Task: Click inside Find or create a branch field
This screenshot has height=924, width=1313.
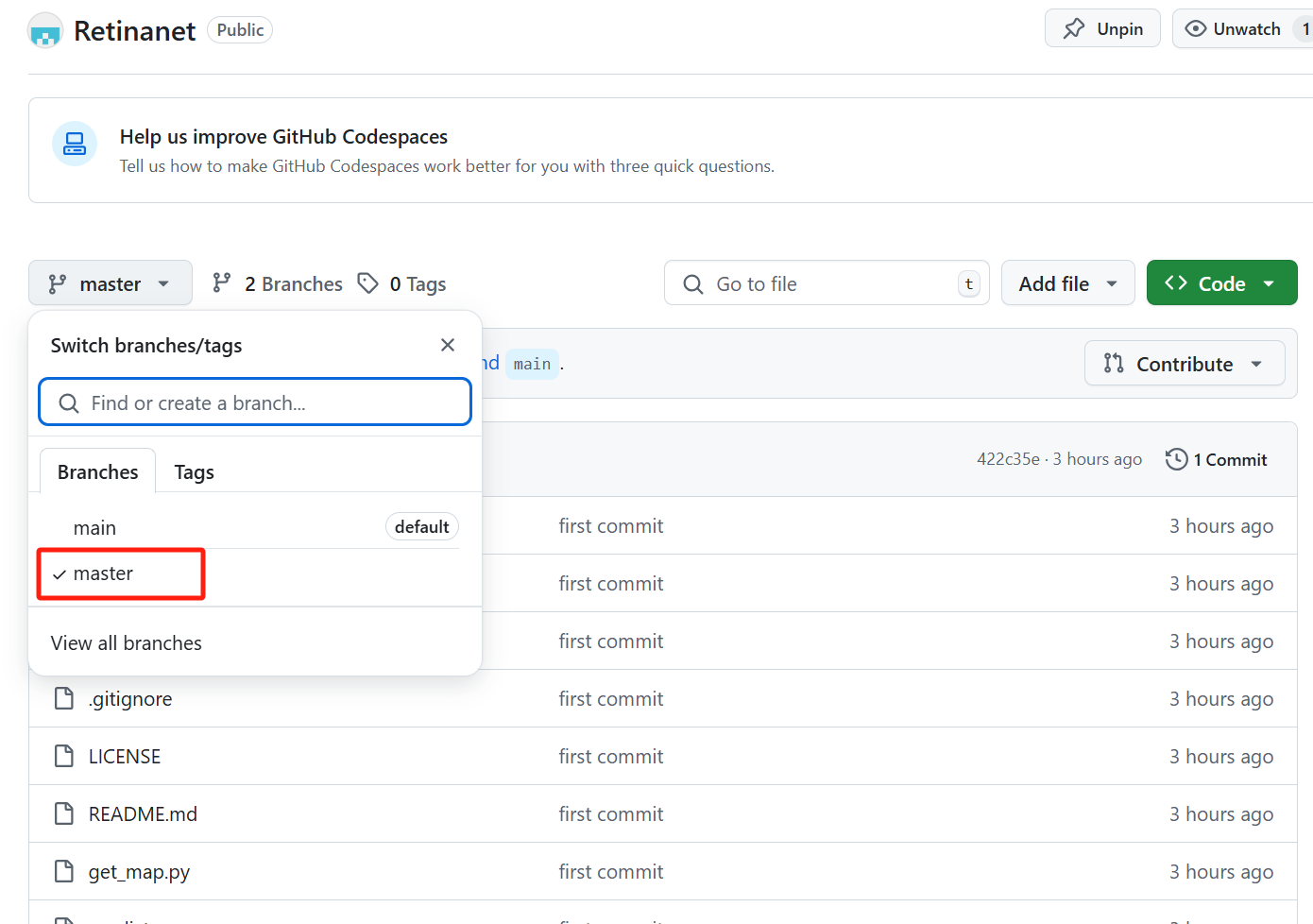Action: pyautogui.click(x=255, y=402)
